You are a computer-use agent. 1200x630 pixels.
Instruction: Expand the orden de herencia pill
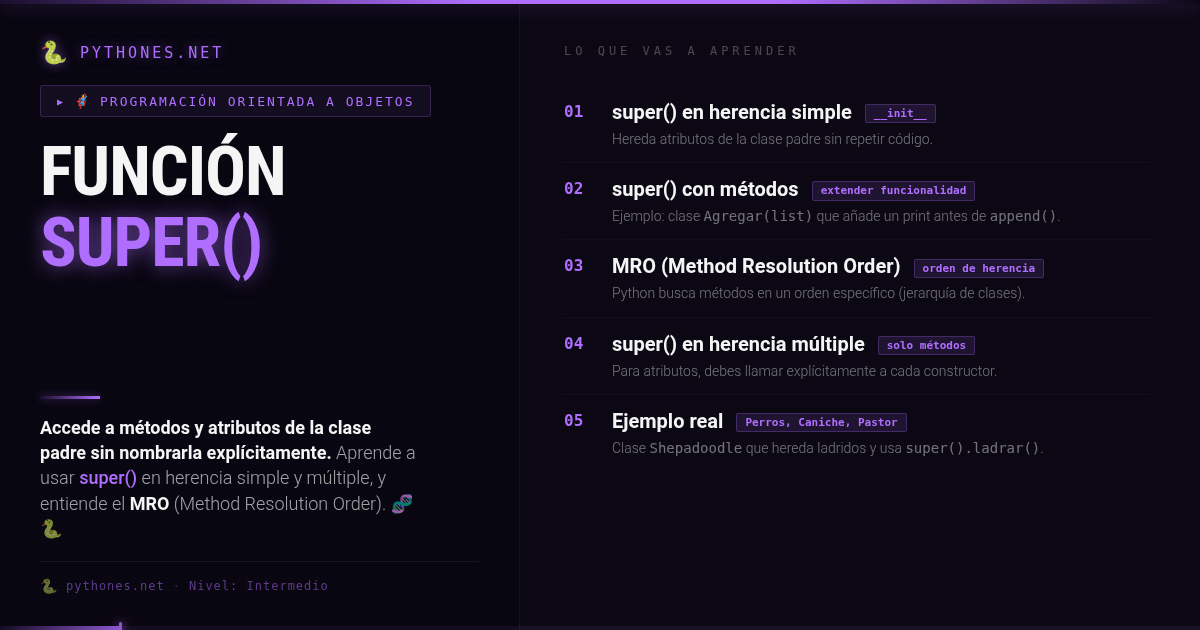click(x=978, y=268)
